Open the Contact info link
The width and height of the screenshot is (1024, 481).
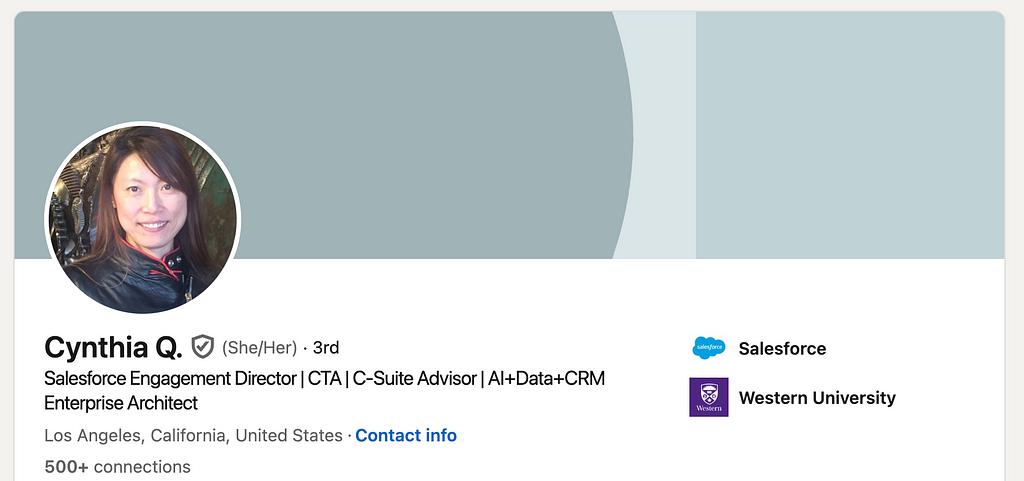406,435
